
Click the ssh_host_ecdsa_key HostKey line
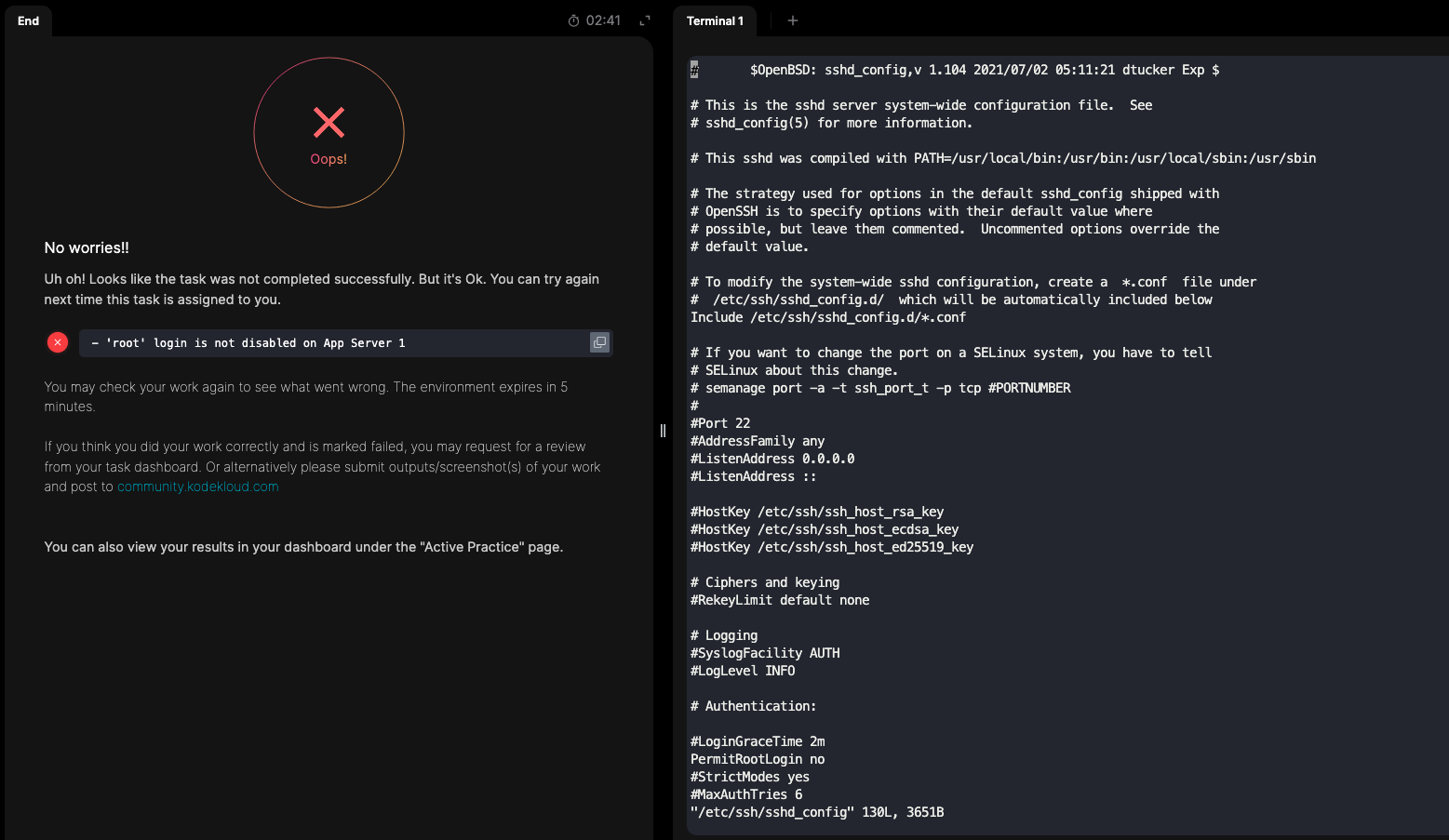825,529
